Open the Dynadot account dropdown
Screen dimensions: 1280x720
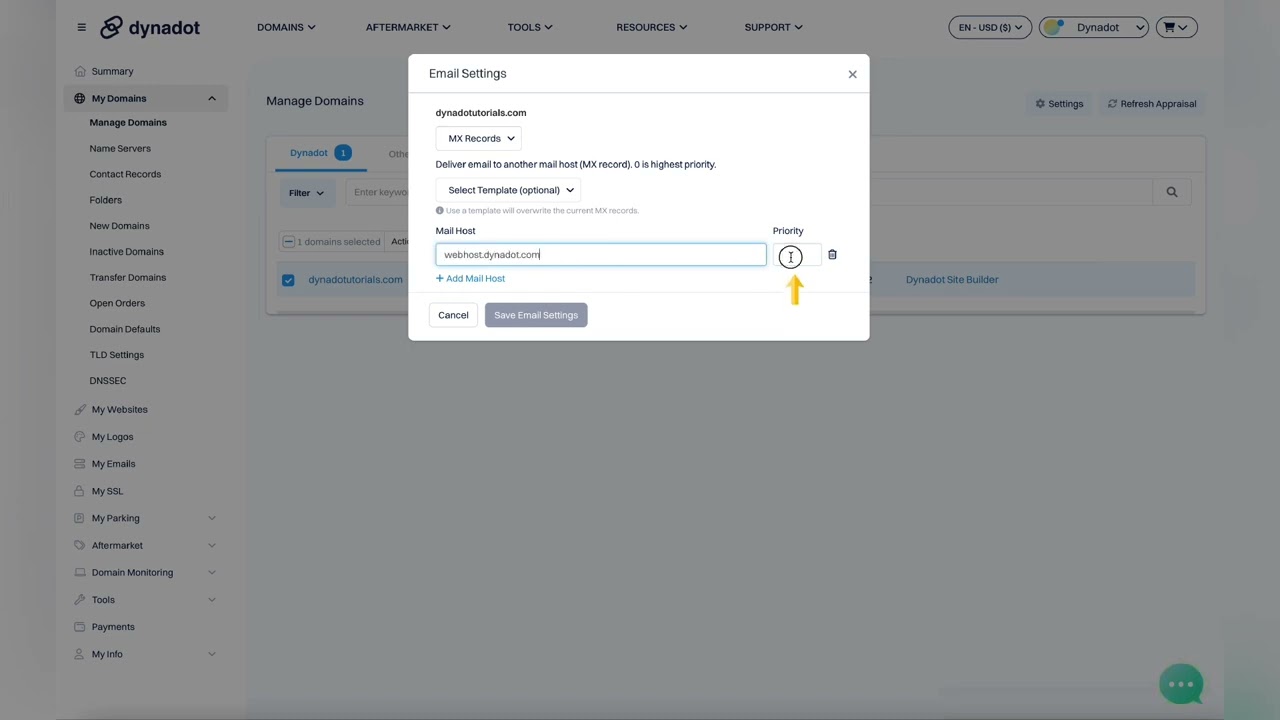1094,27
